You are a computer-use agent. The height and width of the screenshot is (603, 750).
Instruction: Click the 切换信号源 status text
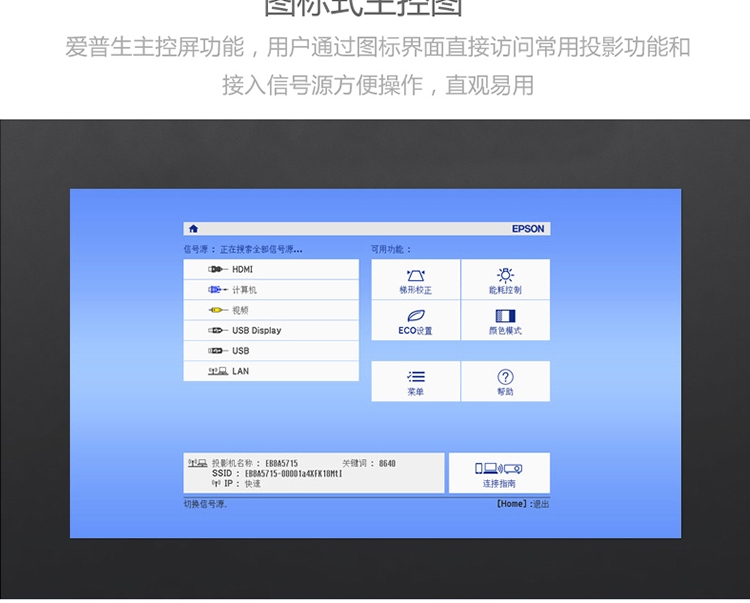[206, 504]
